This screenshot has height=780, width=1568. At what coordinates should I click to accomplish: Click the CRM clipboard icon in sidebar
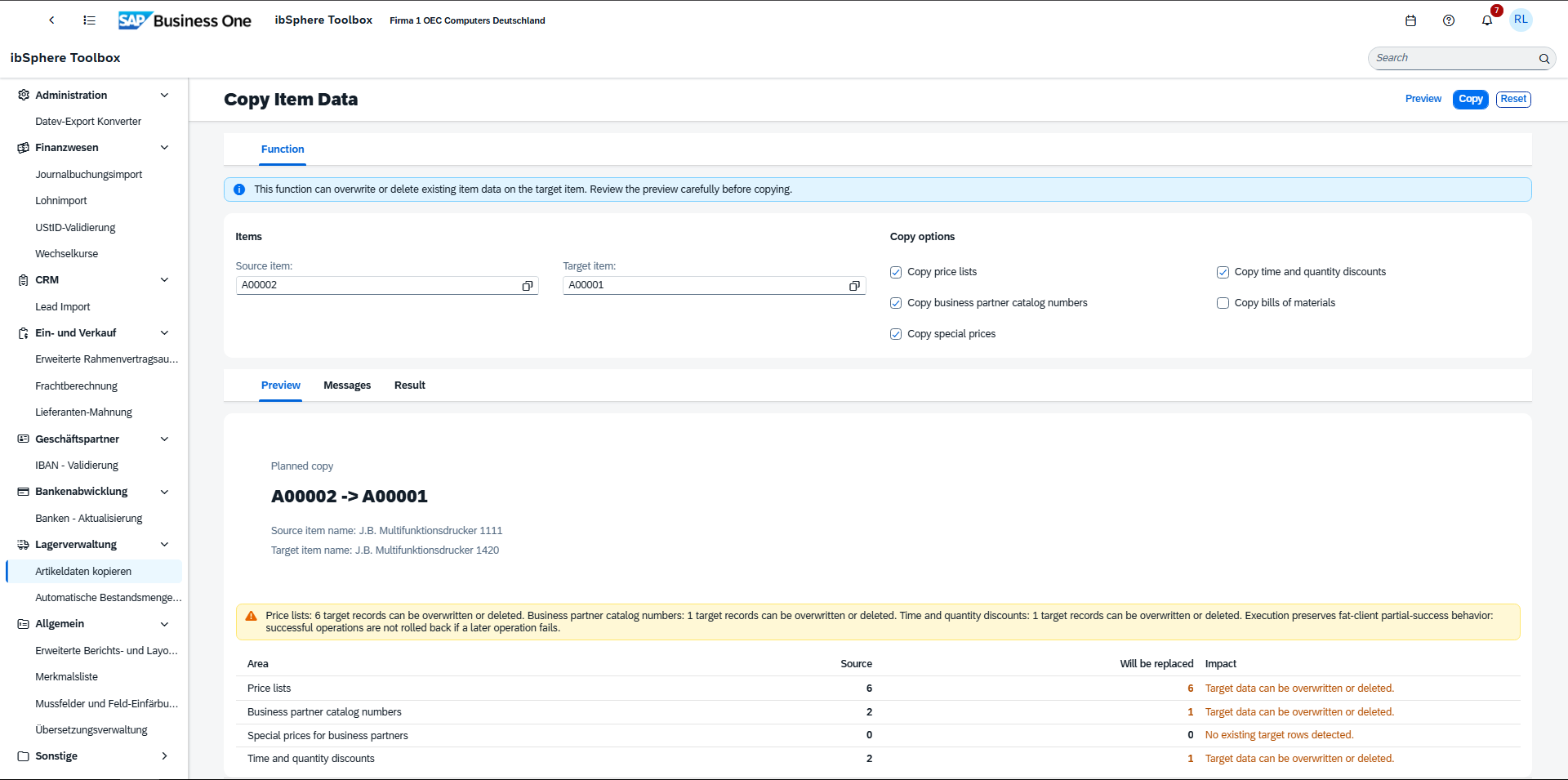[x=23, y=280]
